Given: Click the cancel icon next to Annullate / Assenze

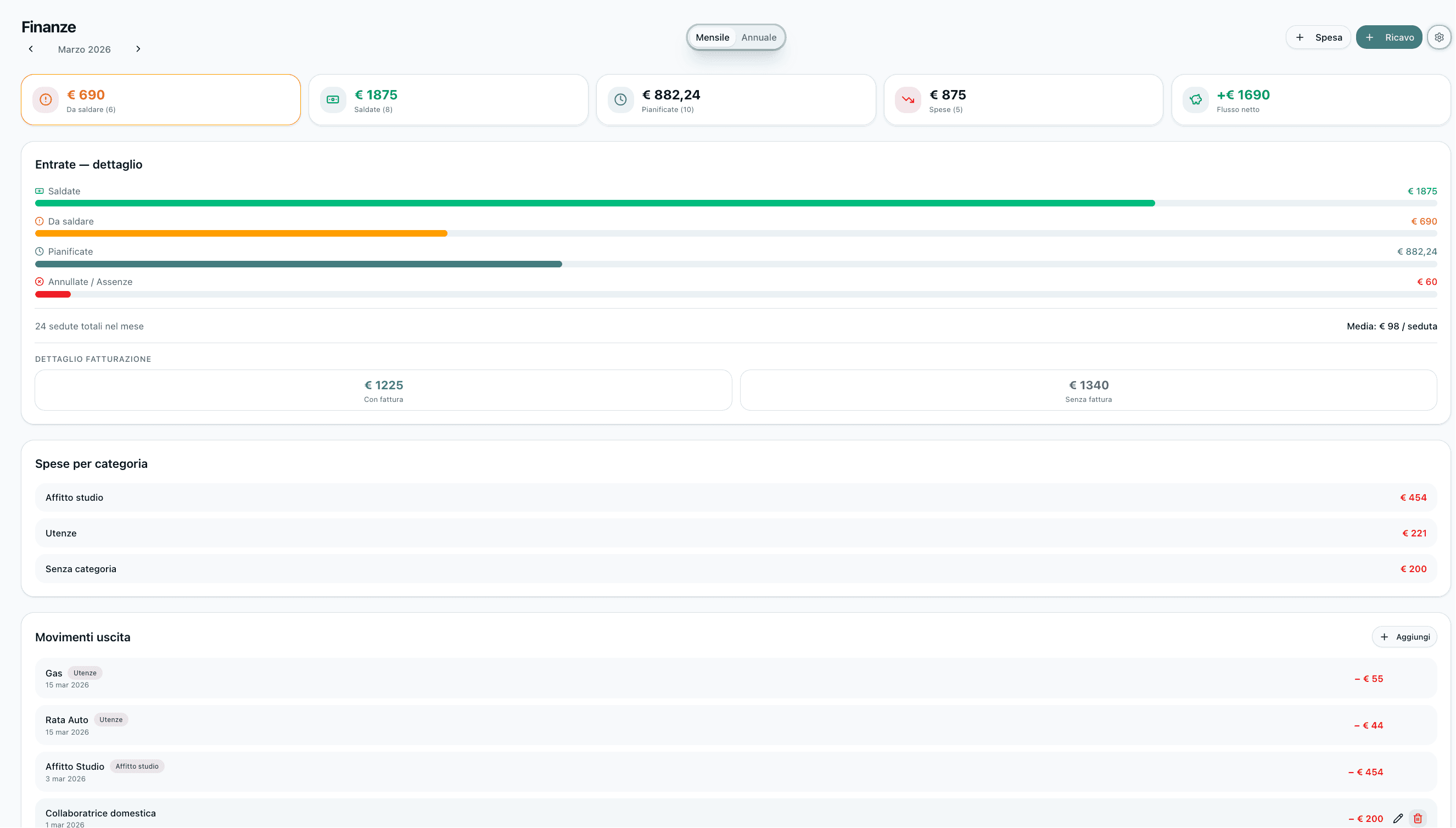Looking at the screenshot, I should (39, 281).
